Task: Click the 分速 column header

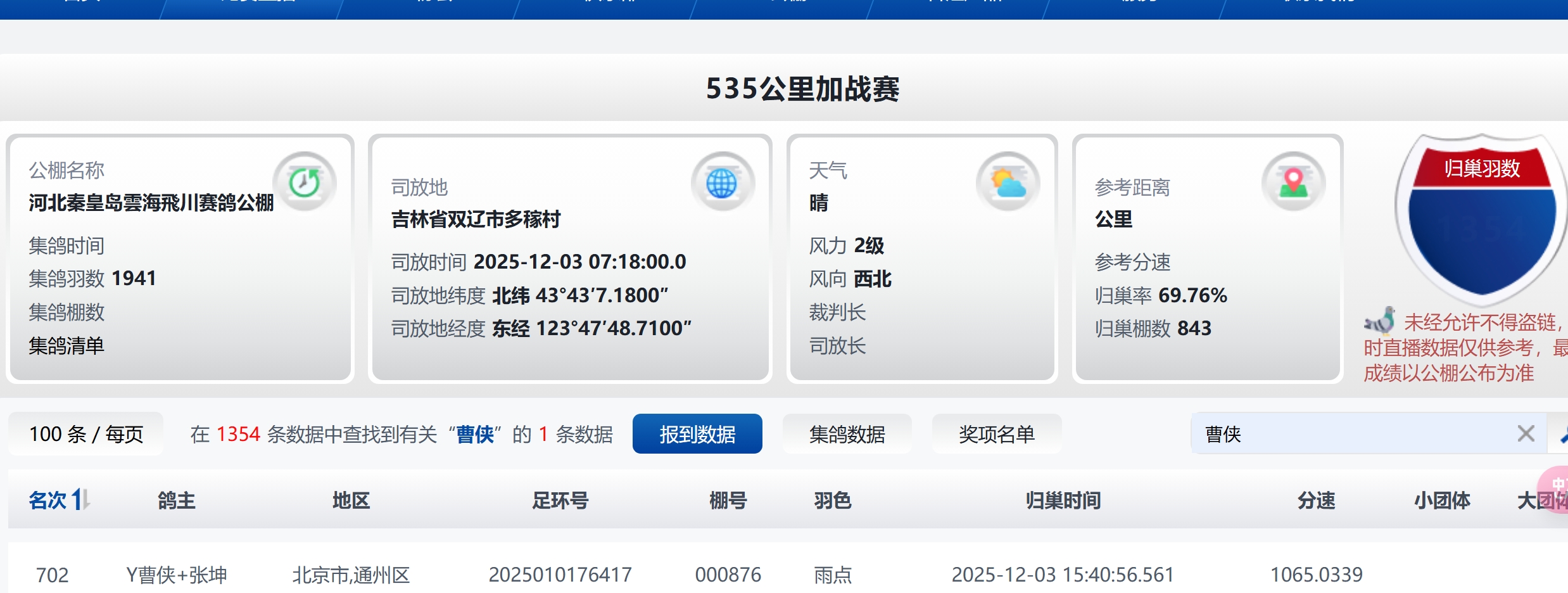Action: pos(1316,501)
